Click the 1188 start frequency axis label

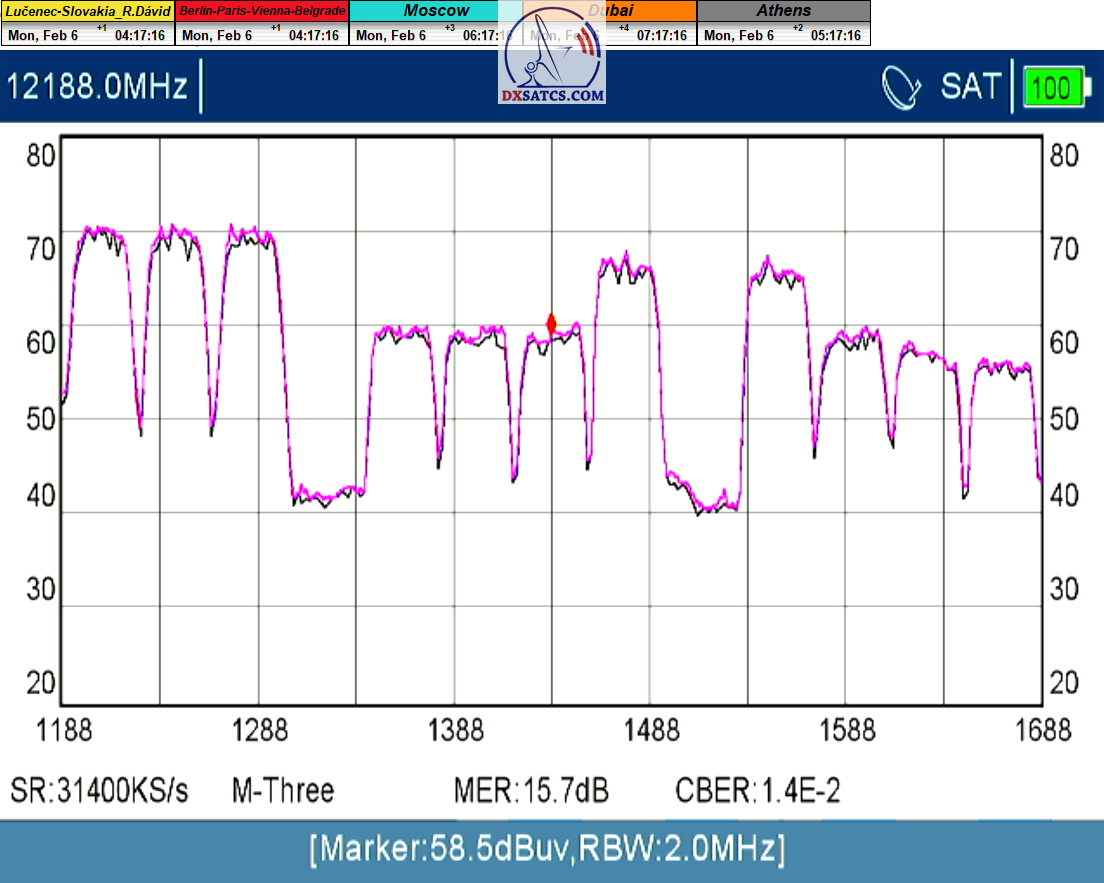click(64, 731)
